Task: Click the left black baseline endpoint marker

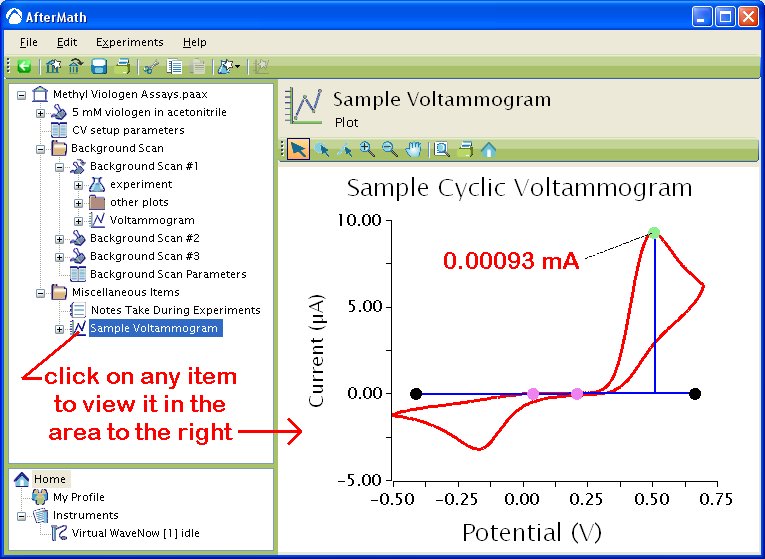Action: tap(416, 394)
